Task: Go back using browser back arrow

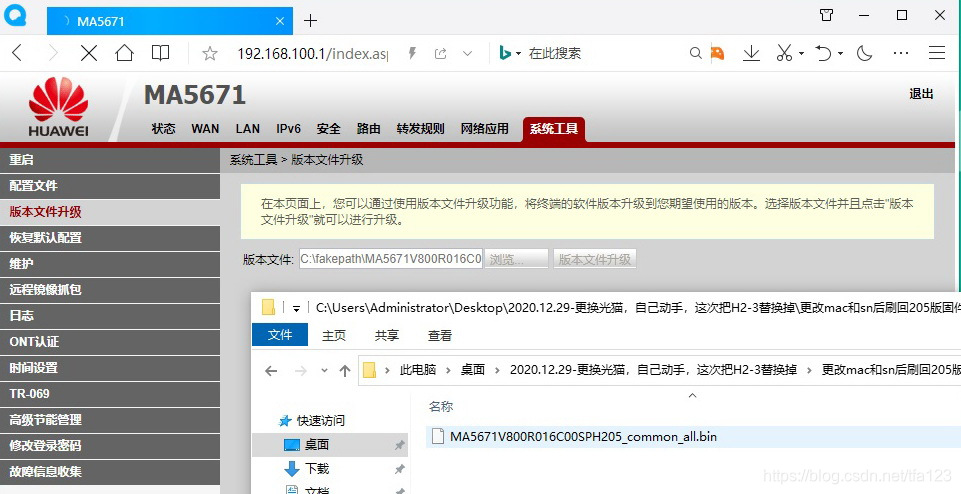Action: [x=17, y=53]
